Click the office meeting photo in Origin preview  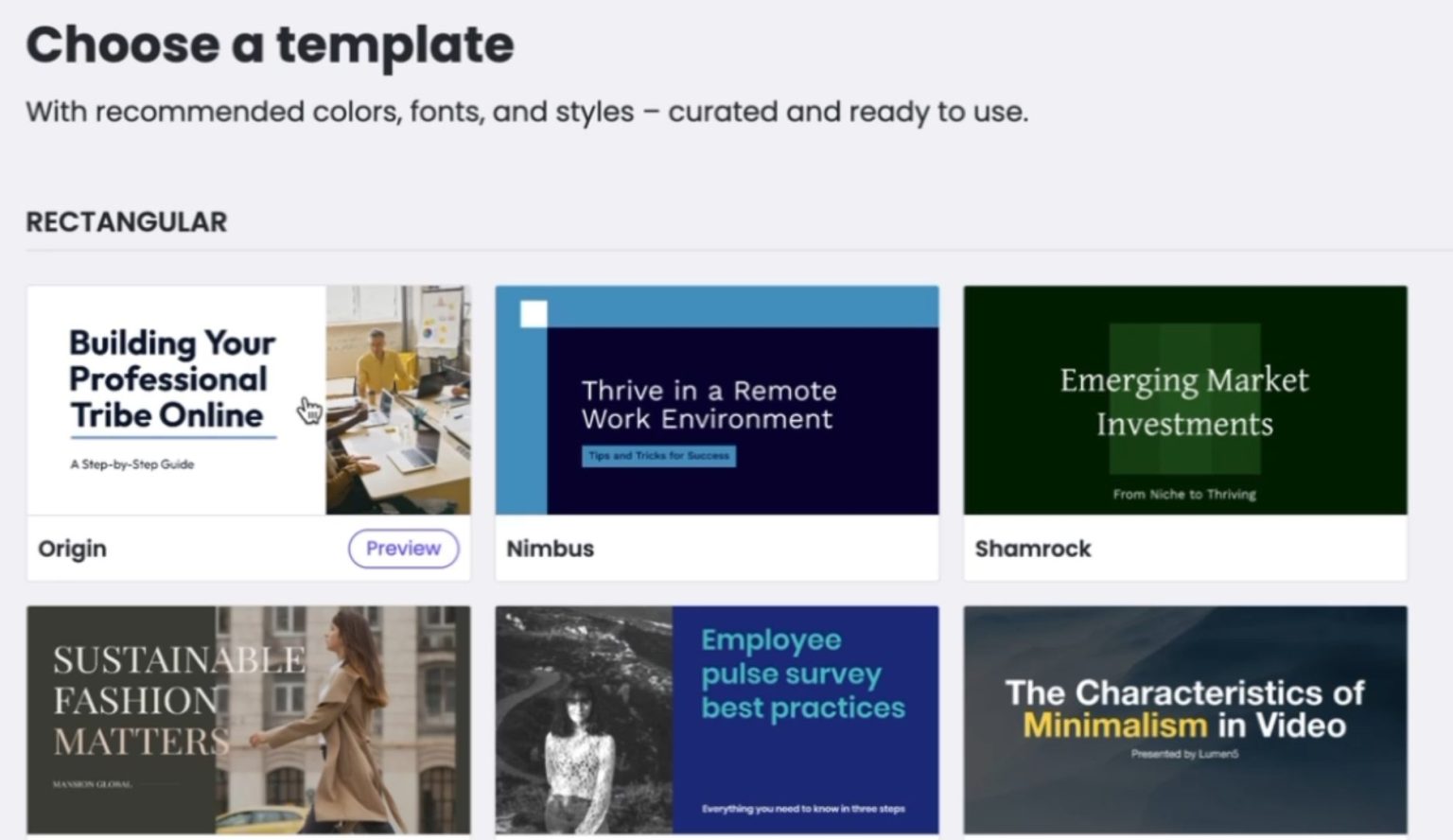(398, 400)
